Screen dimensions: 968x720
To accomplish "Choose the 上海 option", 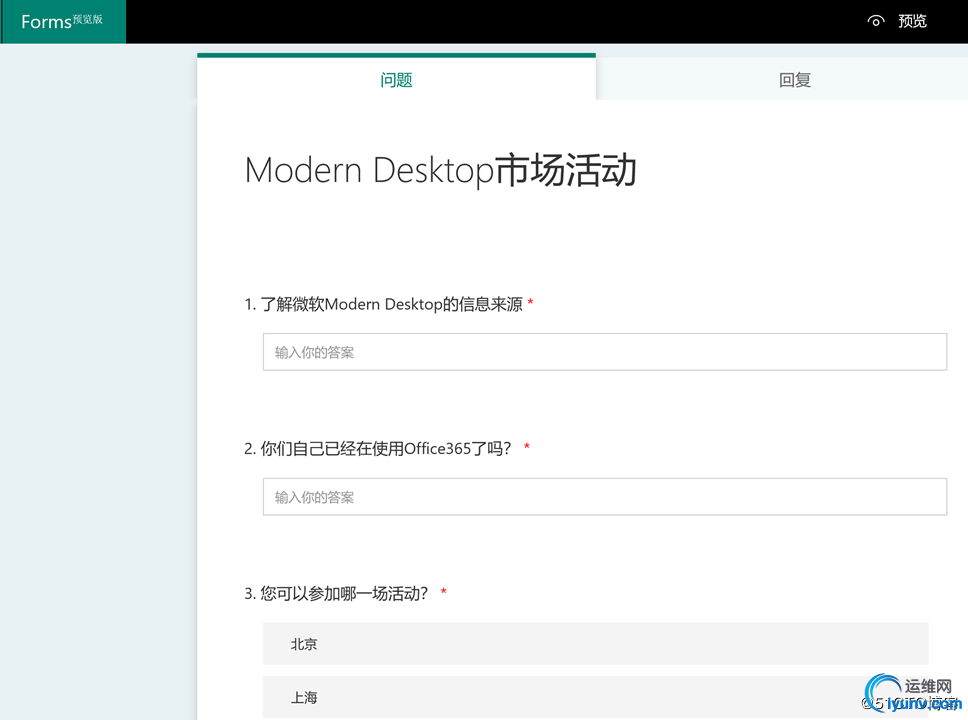I will 595,697.
